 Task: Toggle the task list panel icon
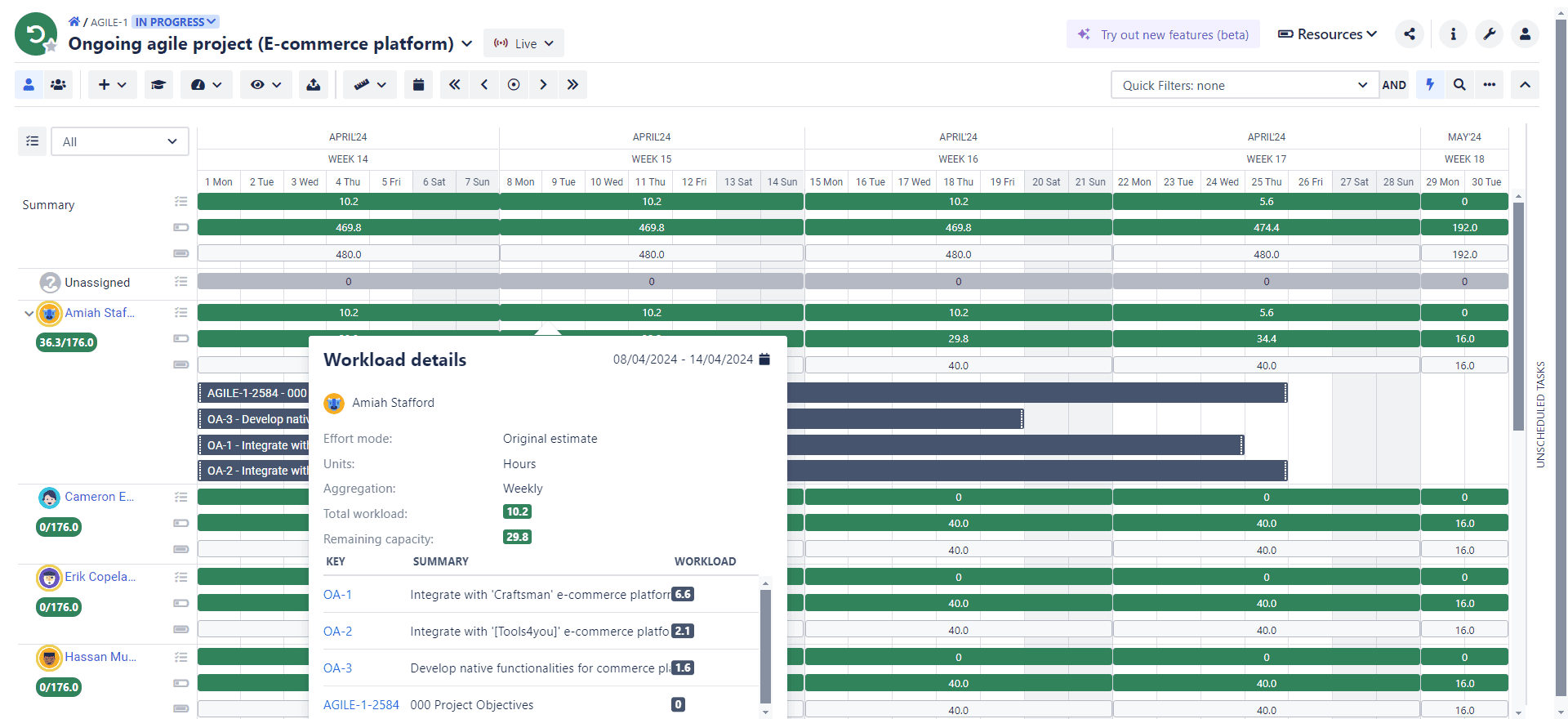pos(32,141)
